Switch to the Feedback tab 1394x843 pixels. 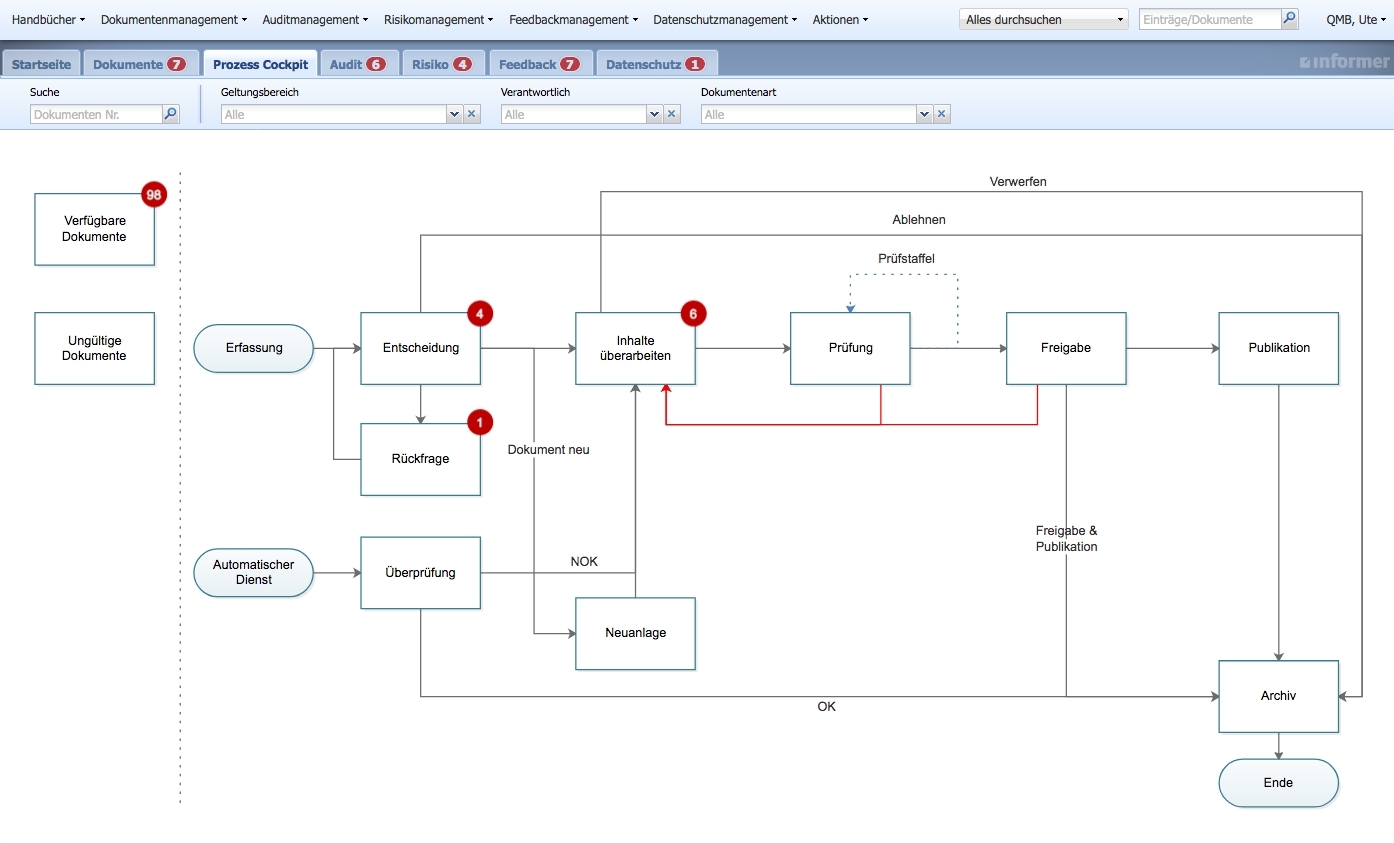coord(540,64)
